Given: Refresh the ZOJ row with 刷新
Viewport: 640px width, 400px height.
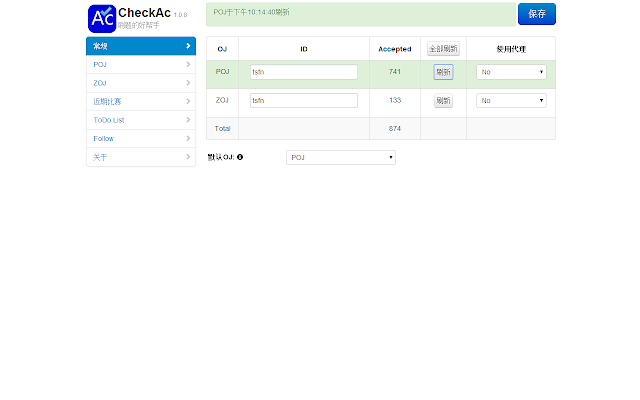Looking at the screenshot, I should coord(443,100).
